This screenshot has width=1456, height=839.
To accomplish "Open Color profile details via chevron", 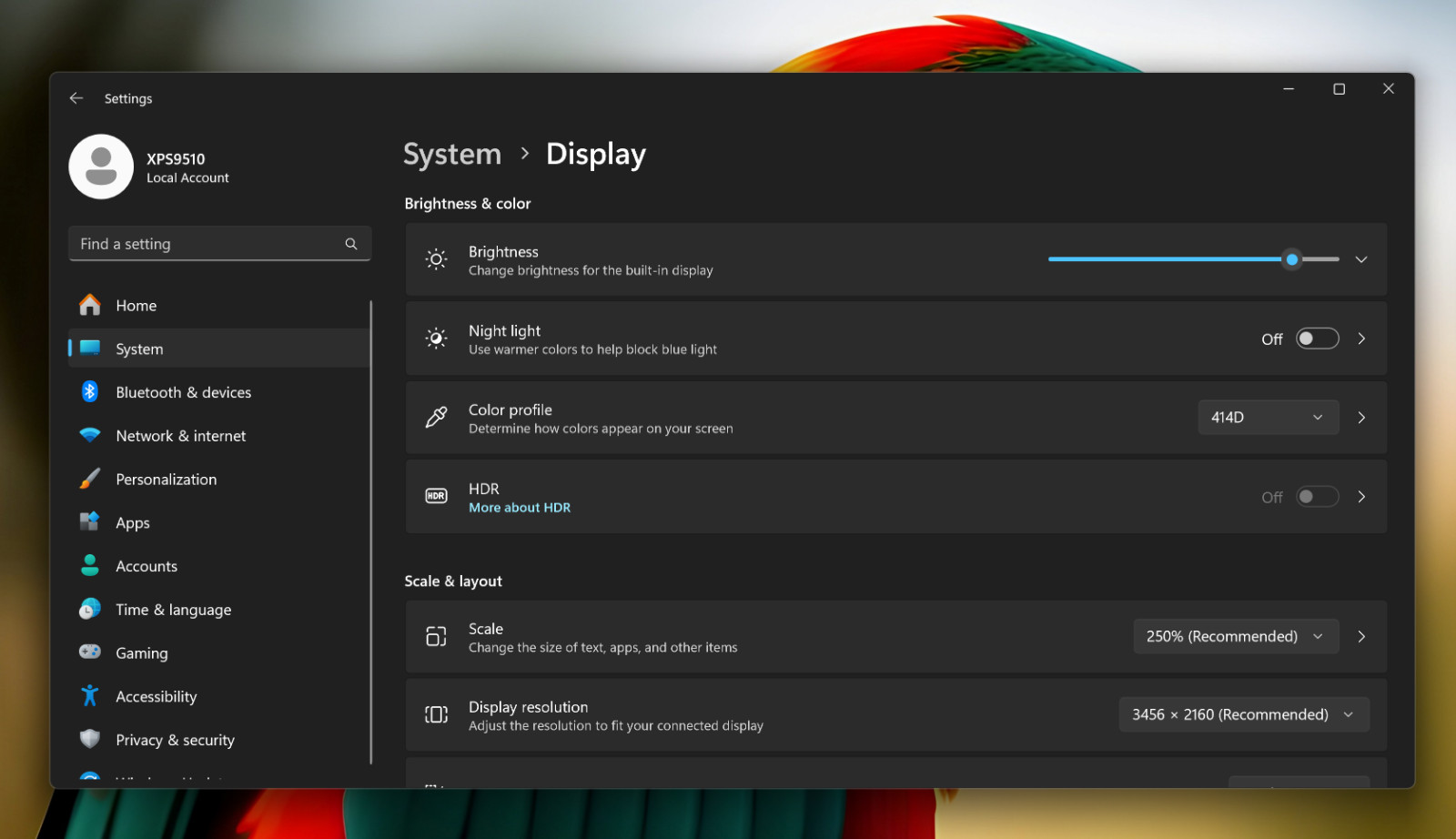I will (x=1361, y=418).
